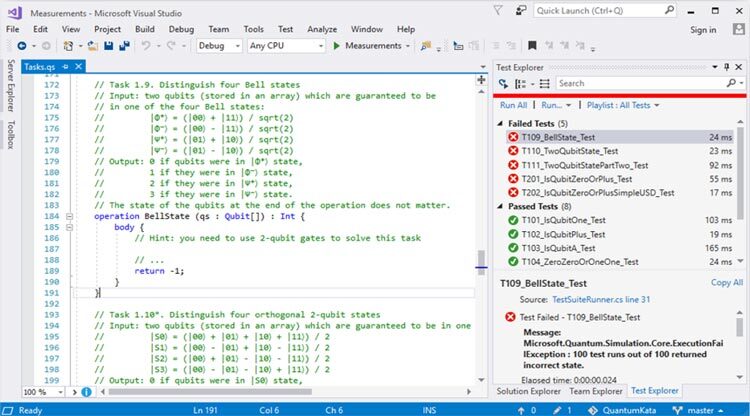Click the Run All tests link

514,105
